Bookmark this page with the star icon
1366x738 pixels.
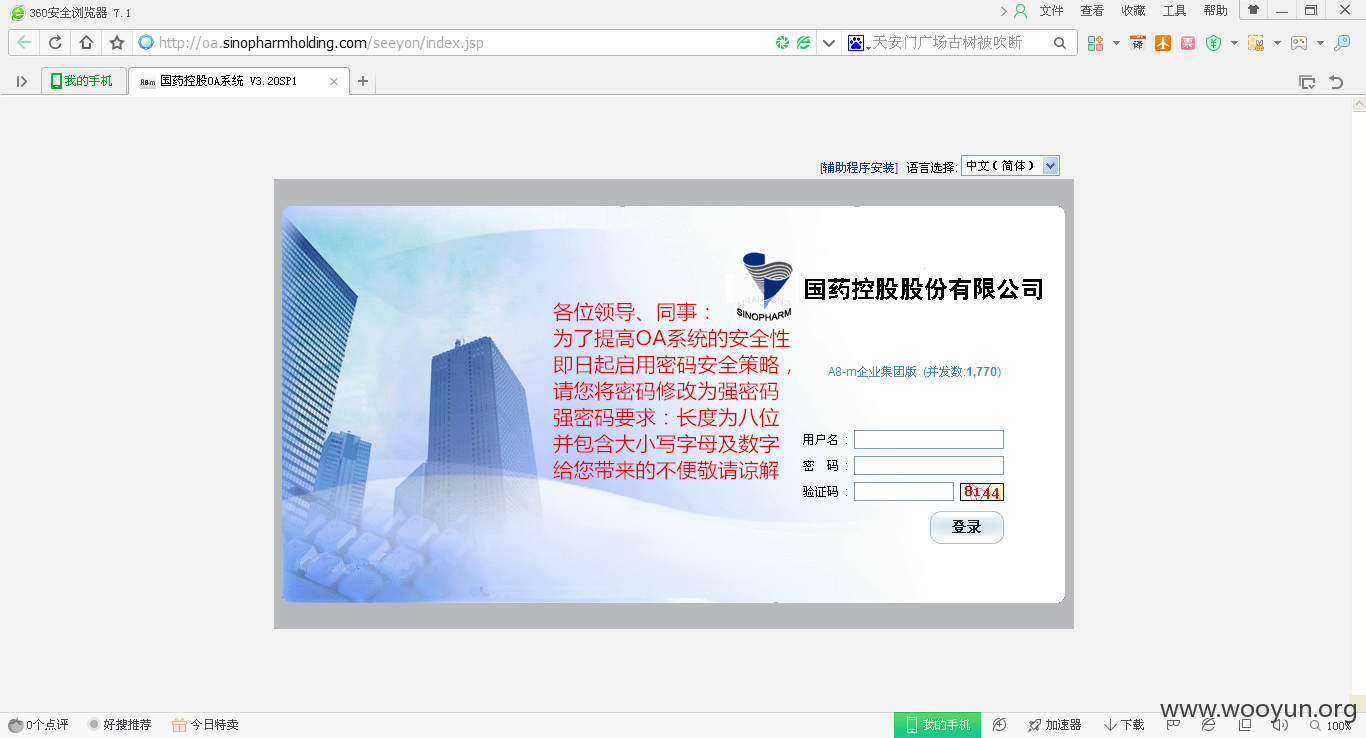[117, 43]
